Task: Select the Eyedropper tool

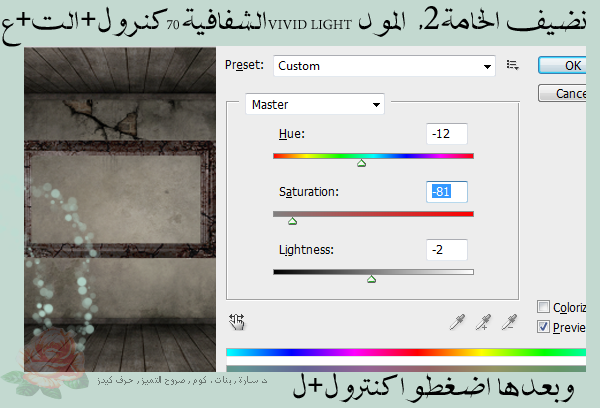Action: pos(459,321)
